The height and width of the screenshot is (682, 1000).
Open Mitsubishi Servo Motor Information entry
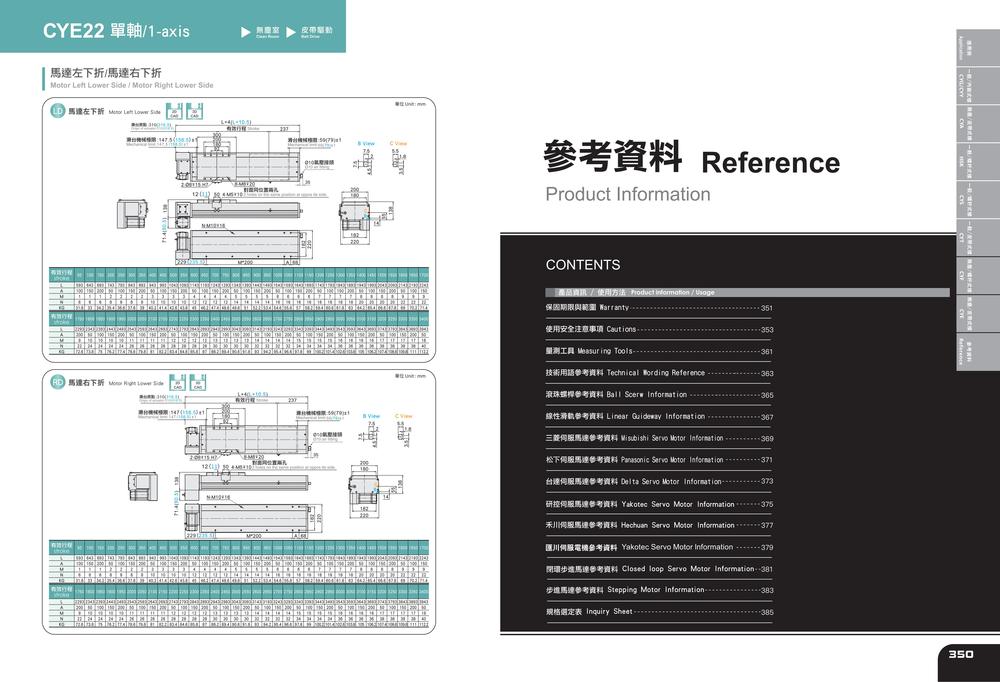tap(659, 438)
